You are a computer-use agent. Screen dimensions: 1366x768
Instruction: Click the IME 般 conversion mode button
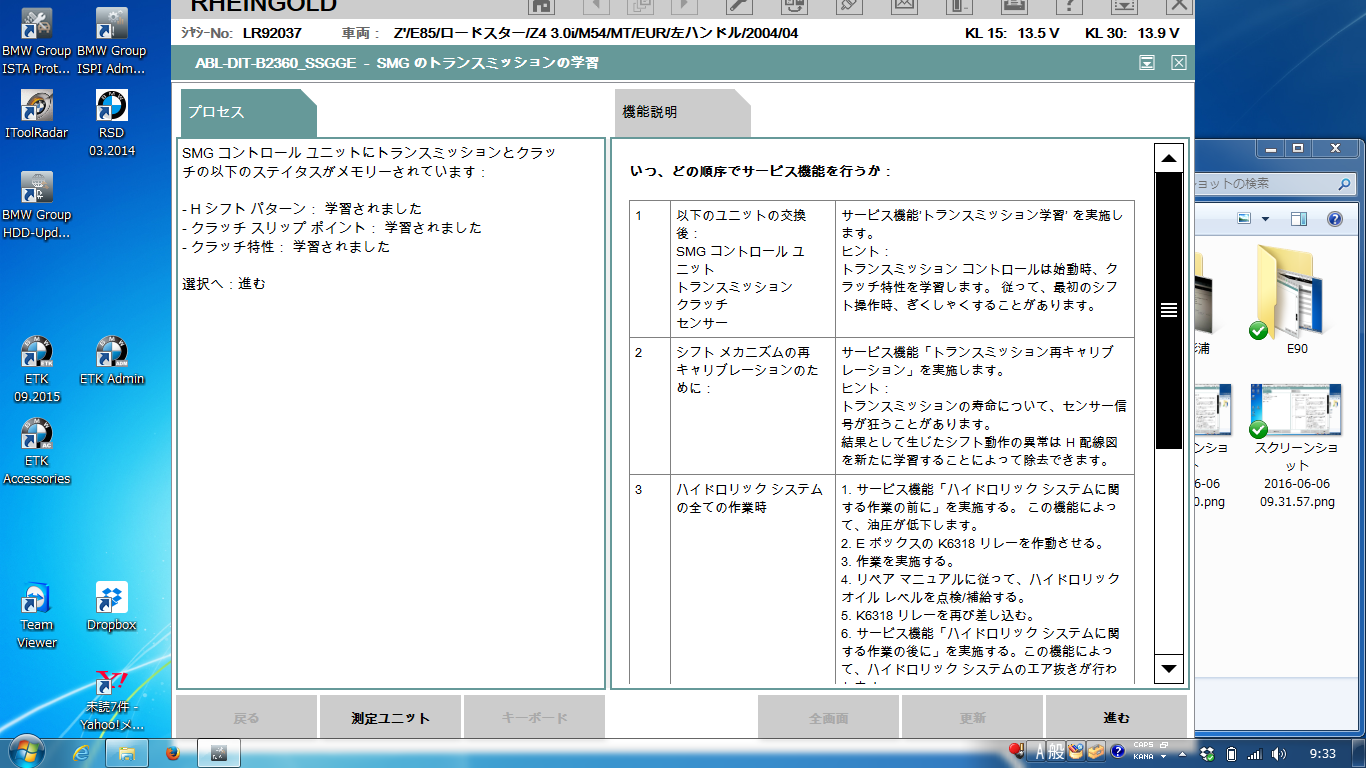[1056, 752]
